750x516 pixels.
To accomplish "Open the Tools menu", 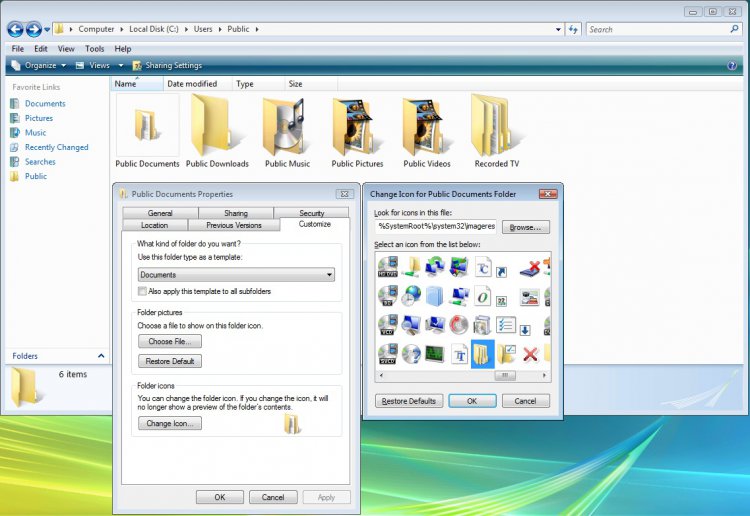I will coord(94,49).
